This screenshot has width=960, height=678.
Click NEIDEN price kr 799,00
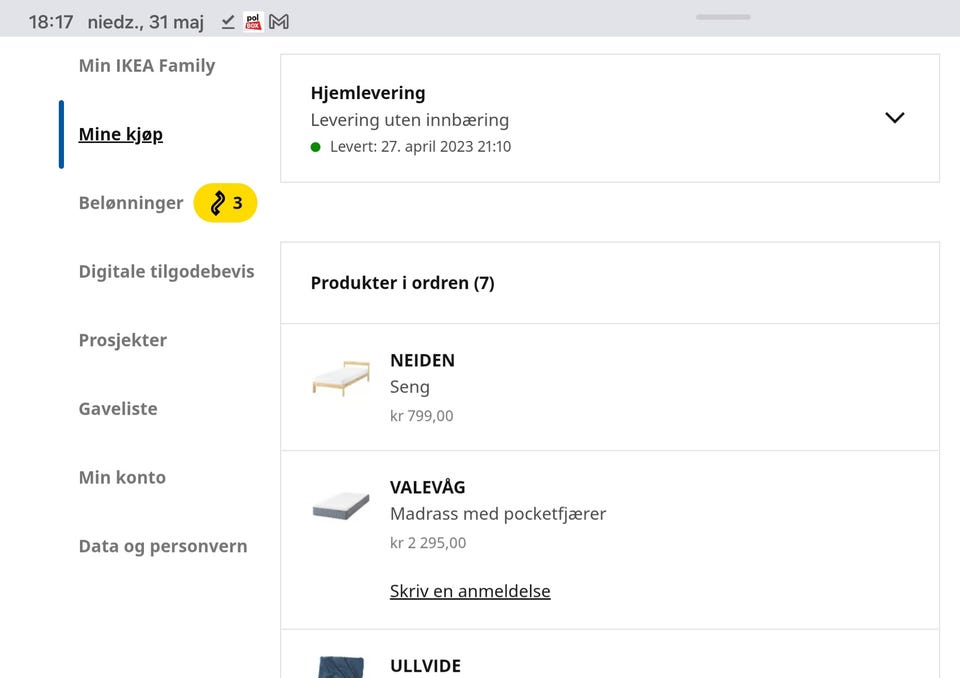422,416
